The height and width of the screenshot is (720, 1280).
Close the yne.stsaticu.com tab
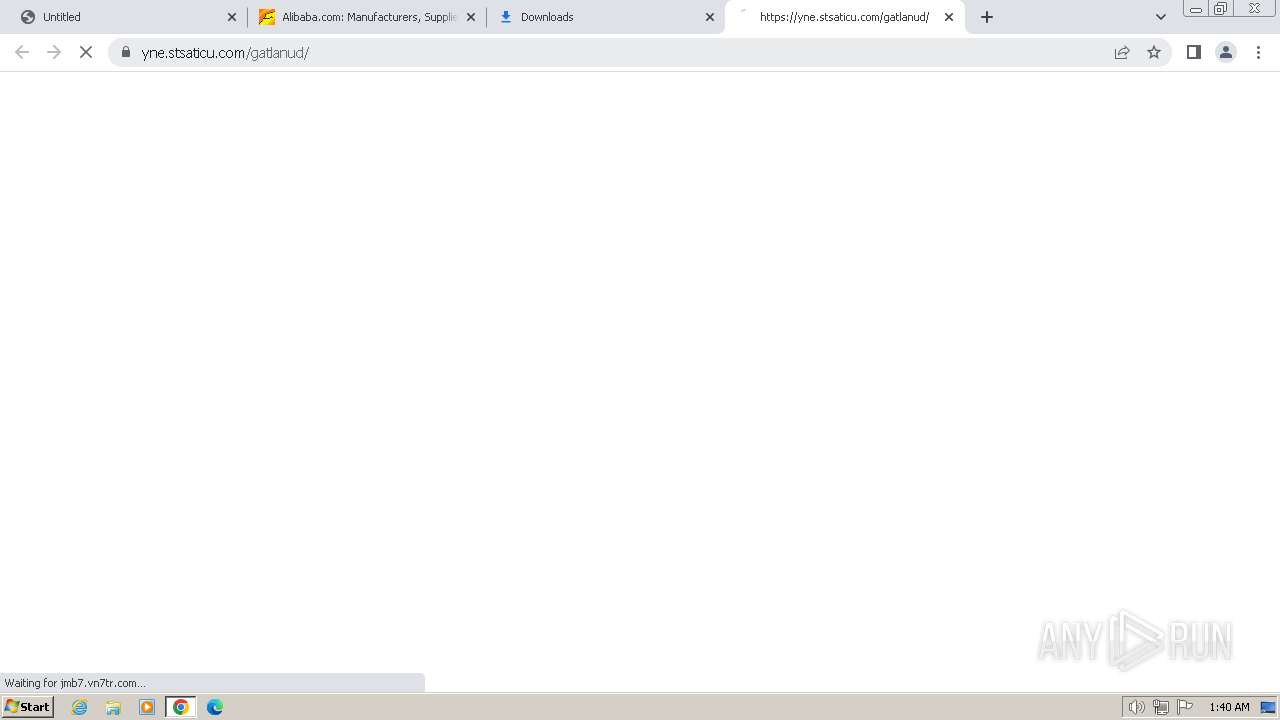point(949,17)
